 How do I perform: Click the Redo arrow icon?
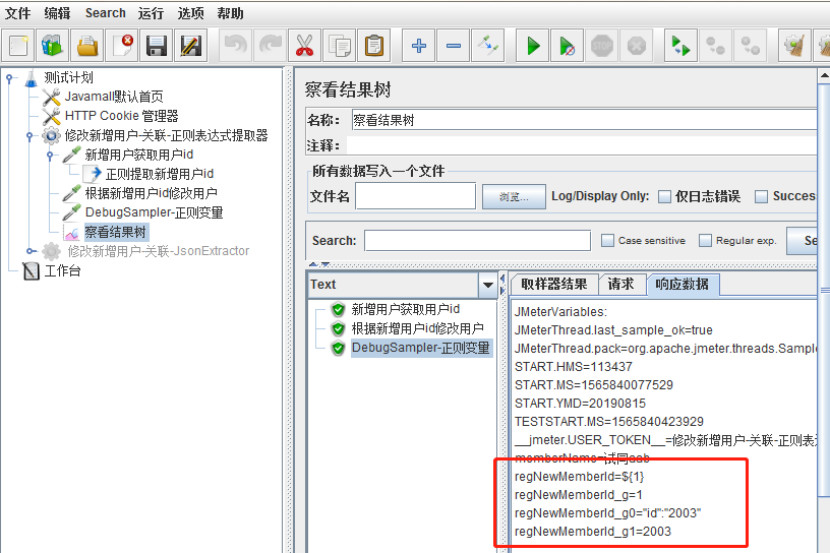(x=270, y=46)
